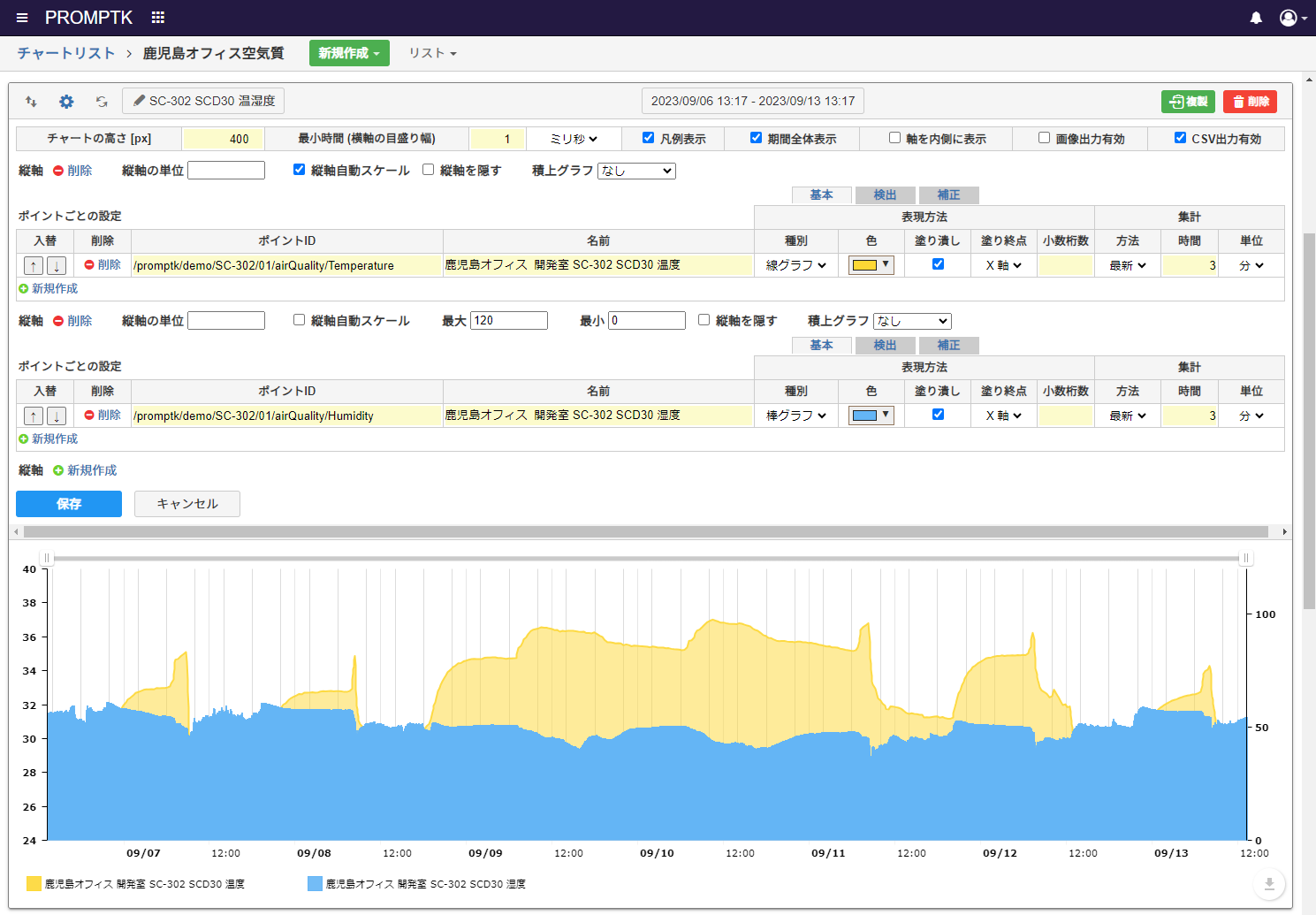This screenshot has height=915, width=1316.
Task: Select second axis 補正 tab
Action: 948,346
